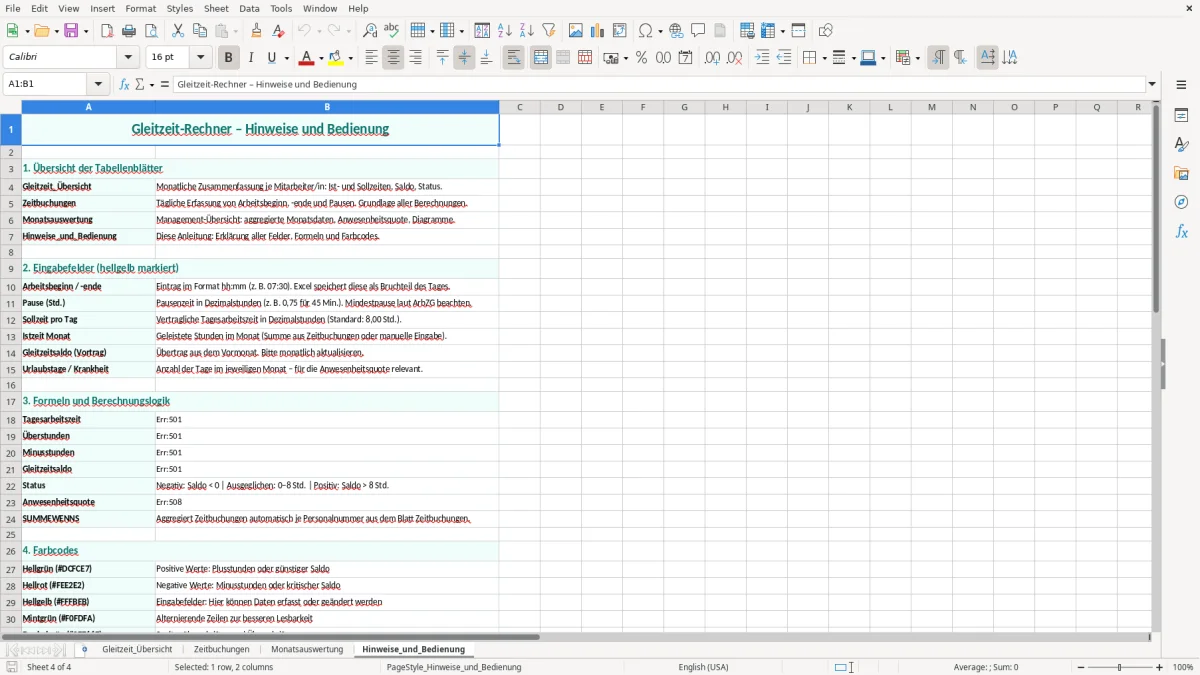Open the Format menu

point(140,8)
